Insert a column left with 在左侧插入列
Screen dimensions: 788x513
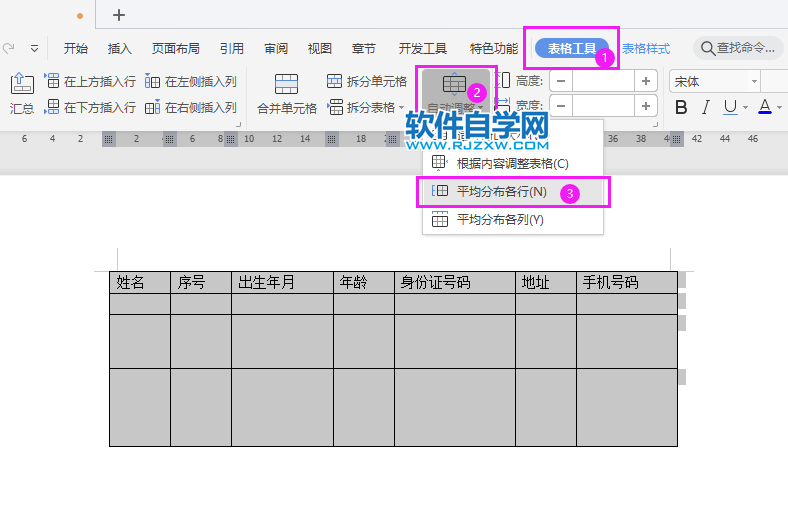coord(191,81)
